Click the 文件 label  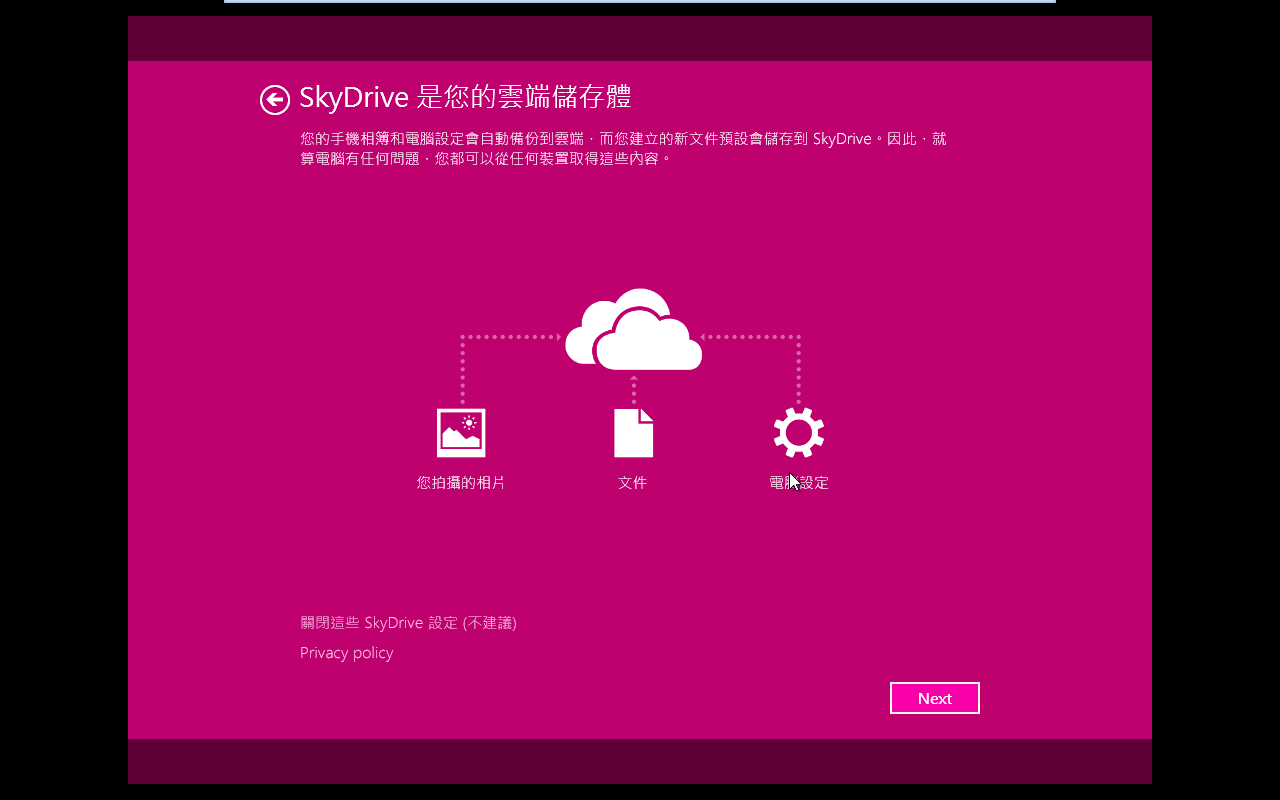(633, 483)
